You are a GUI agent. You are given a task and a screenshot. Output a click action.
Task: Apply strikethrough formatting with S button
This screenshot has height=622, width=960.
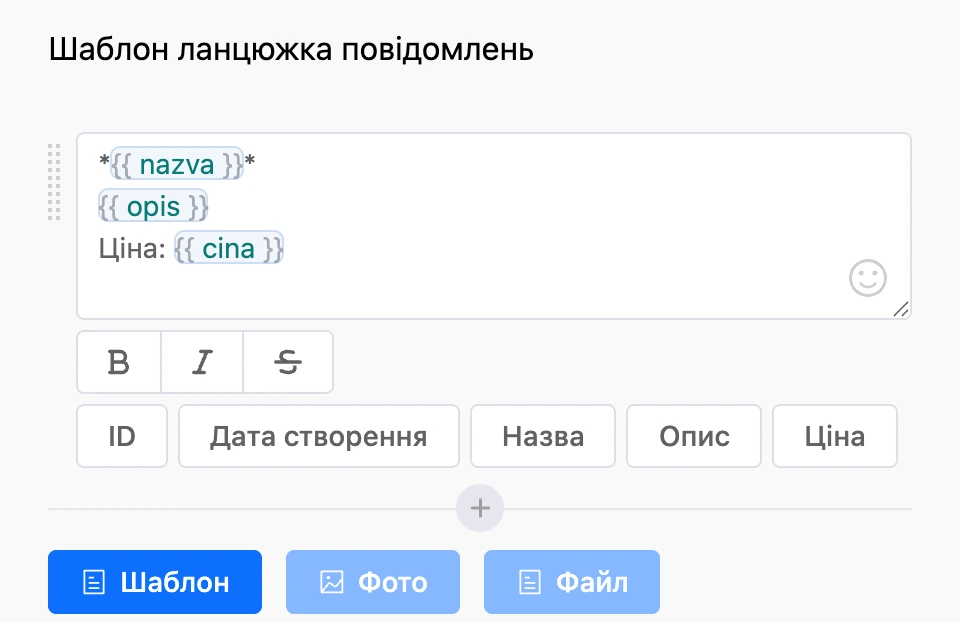point(288,362)
